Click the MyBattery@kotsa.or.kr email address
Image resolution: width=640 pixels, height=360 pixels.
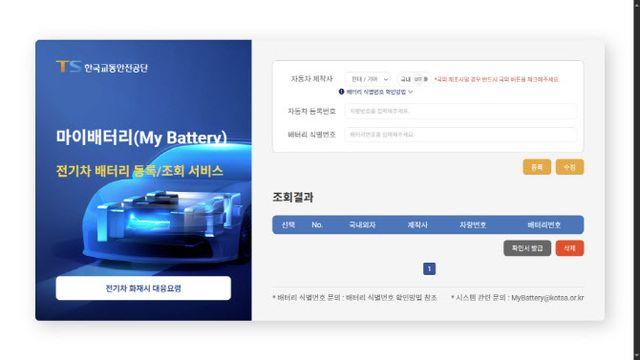pyautogui.click(x=547, y=298)
